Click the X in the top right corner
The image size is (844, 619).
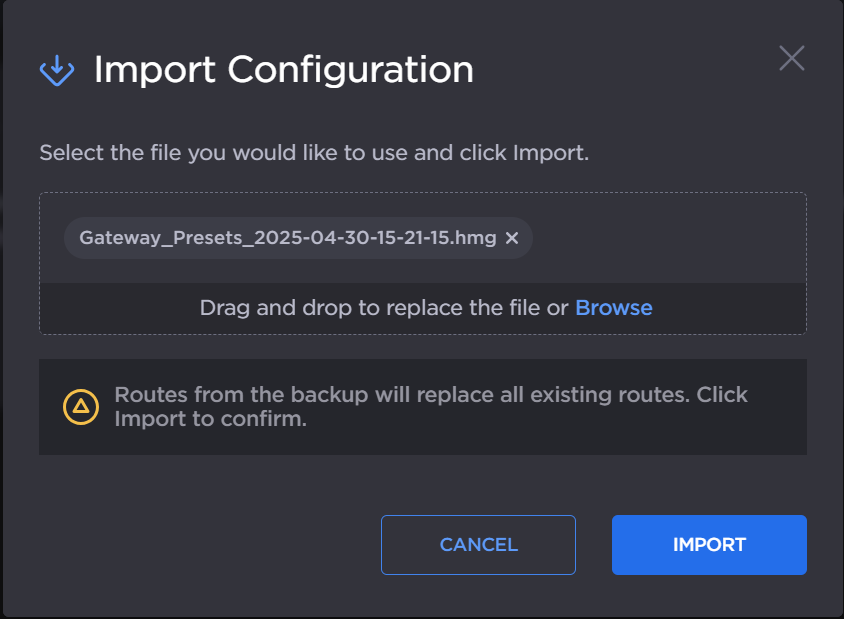(791, 58)
